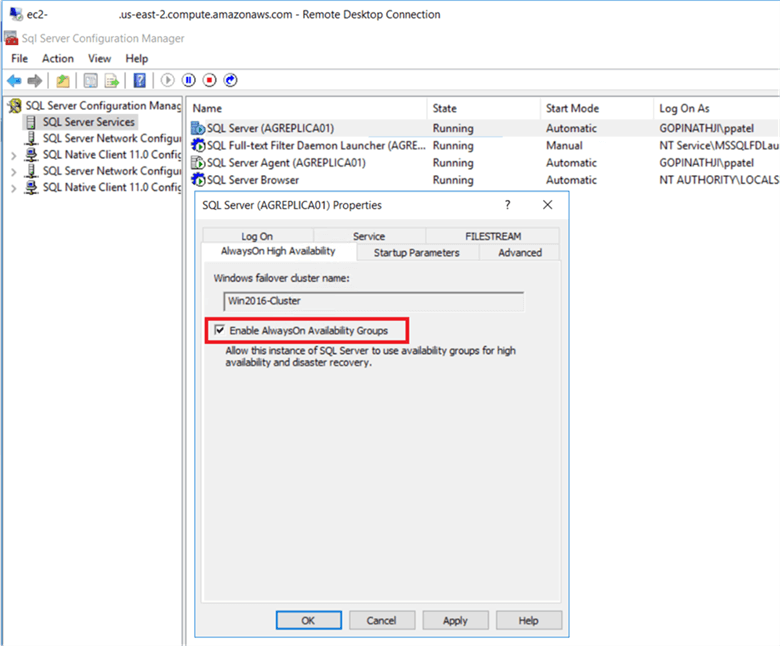Expand first SQL Native Client 11.0 node
The width and height of the screenshot is (780, 646).
[13, 156]
